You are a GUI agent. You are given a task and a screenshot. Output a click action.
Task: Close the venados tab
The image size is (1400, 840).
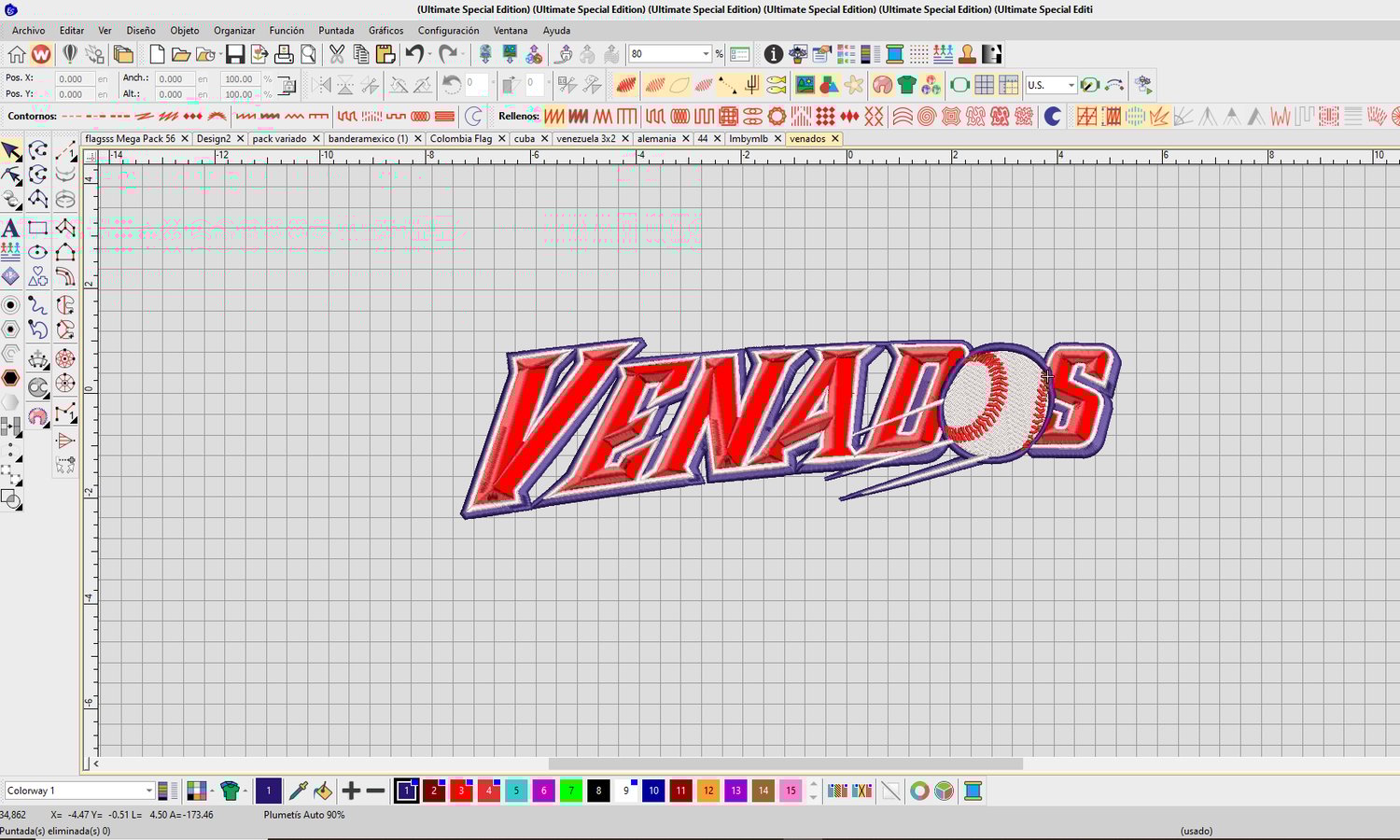coord(835,139)
